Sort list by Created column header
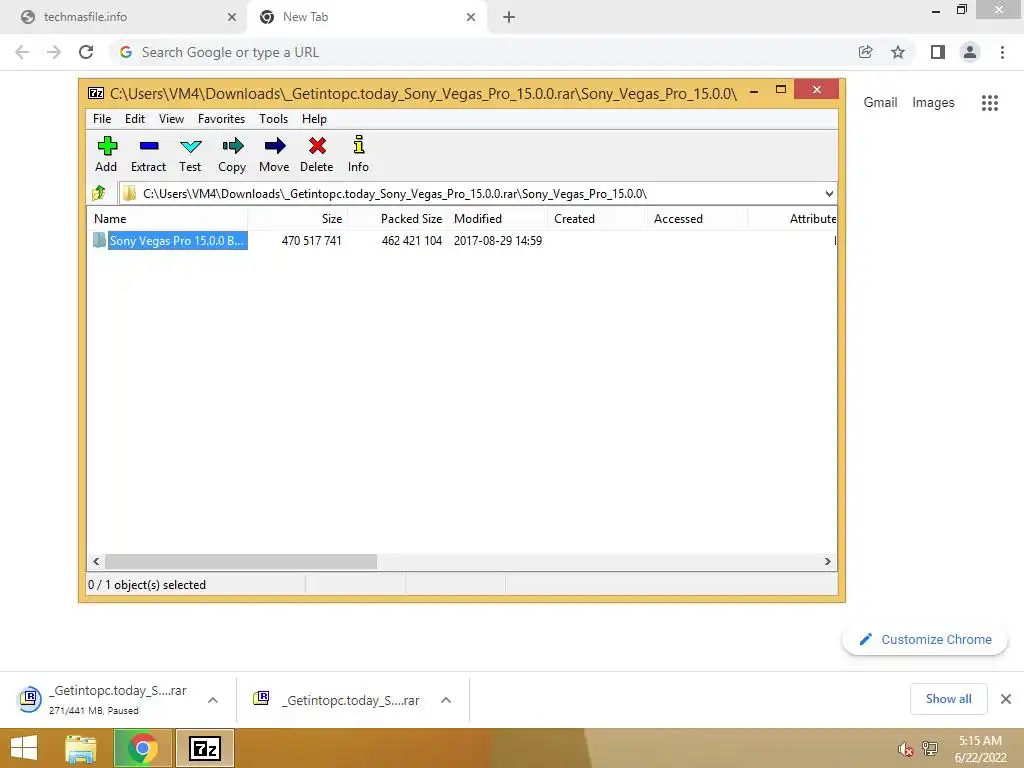Image resolution: width=1024 pixels, height=768 pixels. (x=597, y=219)
